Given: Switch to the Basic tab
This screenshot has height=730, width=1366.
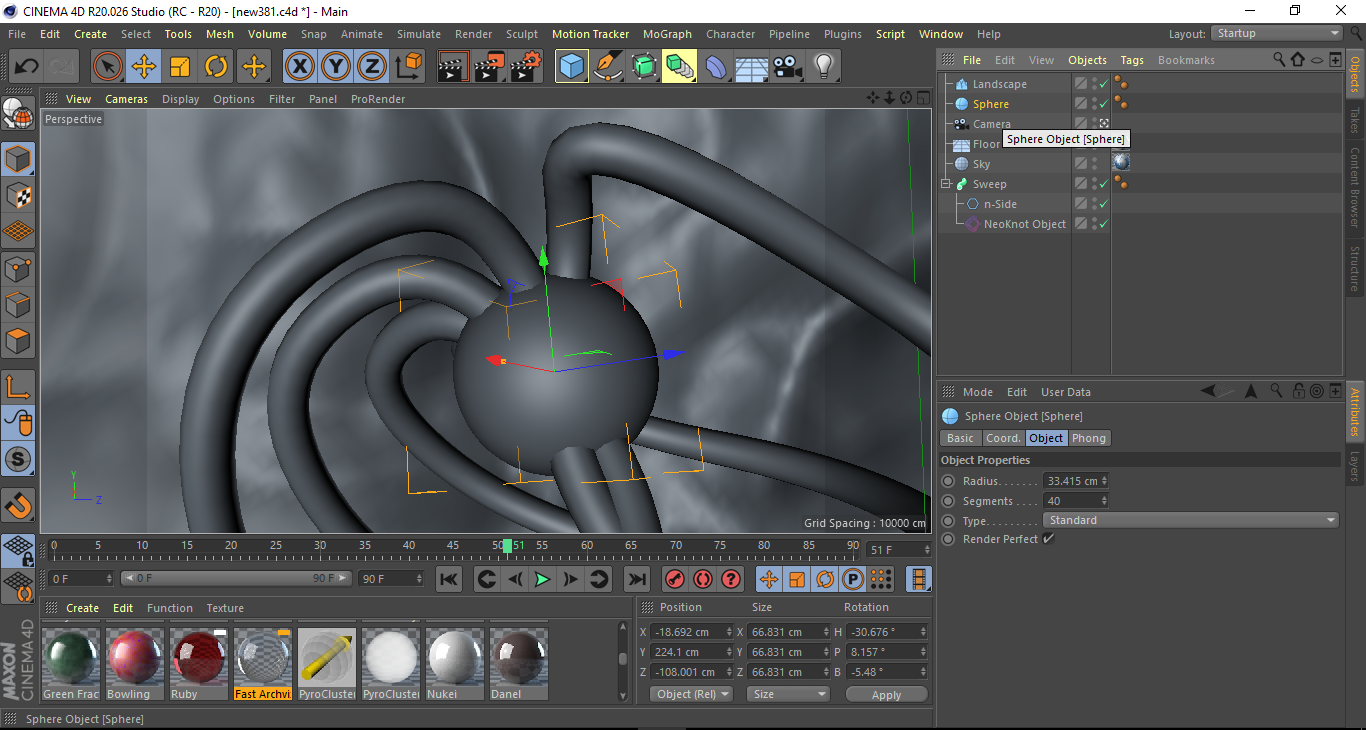Looking at the screenshot, I should coord(960,438).
